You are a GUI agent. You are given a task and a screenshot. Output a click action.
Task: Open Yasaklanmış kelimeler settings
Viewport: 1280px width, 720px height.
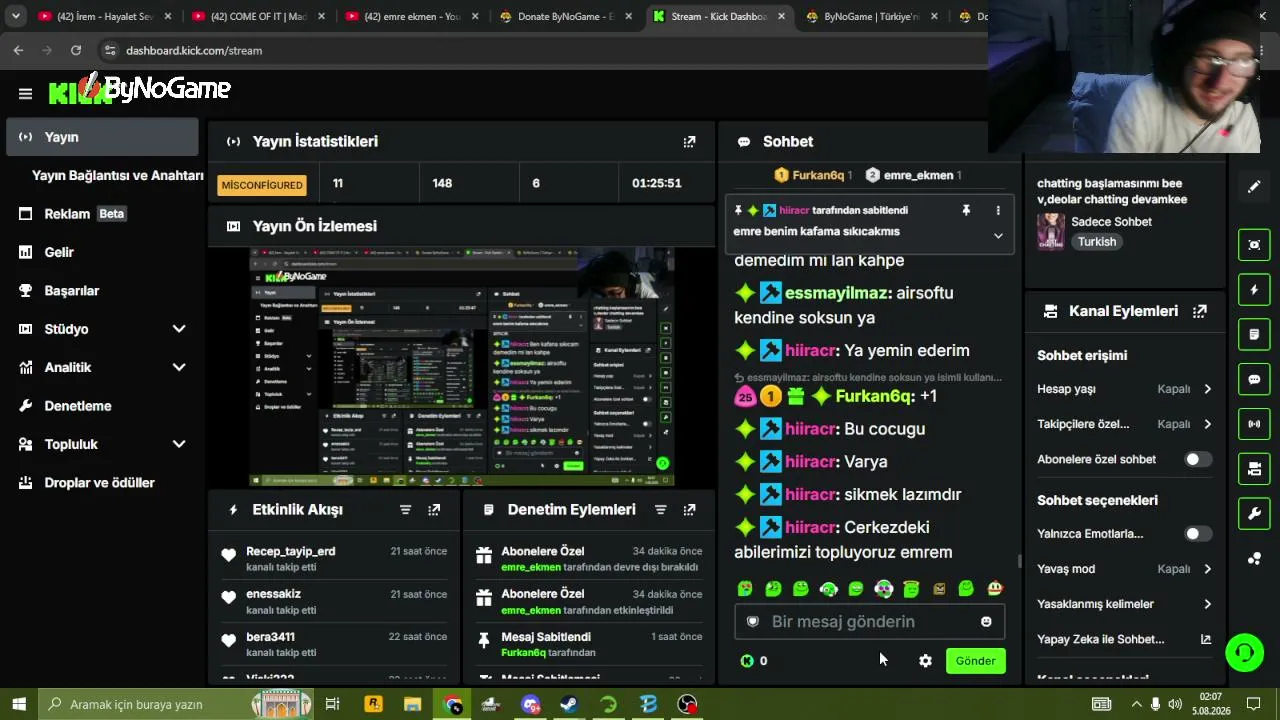(1125, 604)
